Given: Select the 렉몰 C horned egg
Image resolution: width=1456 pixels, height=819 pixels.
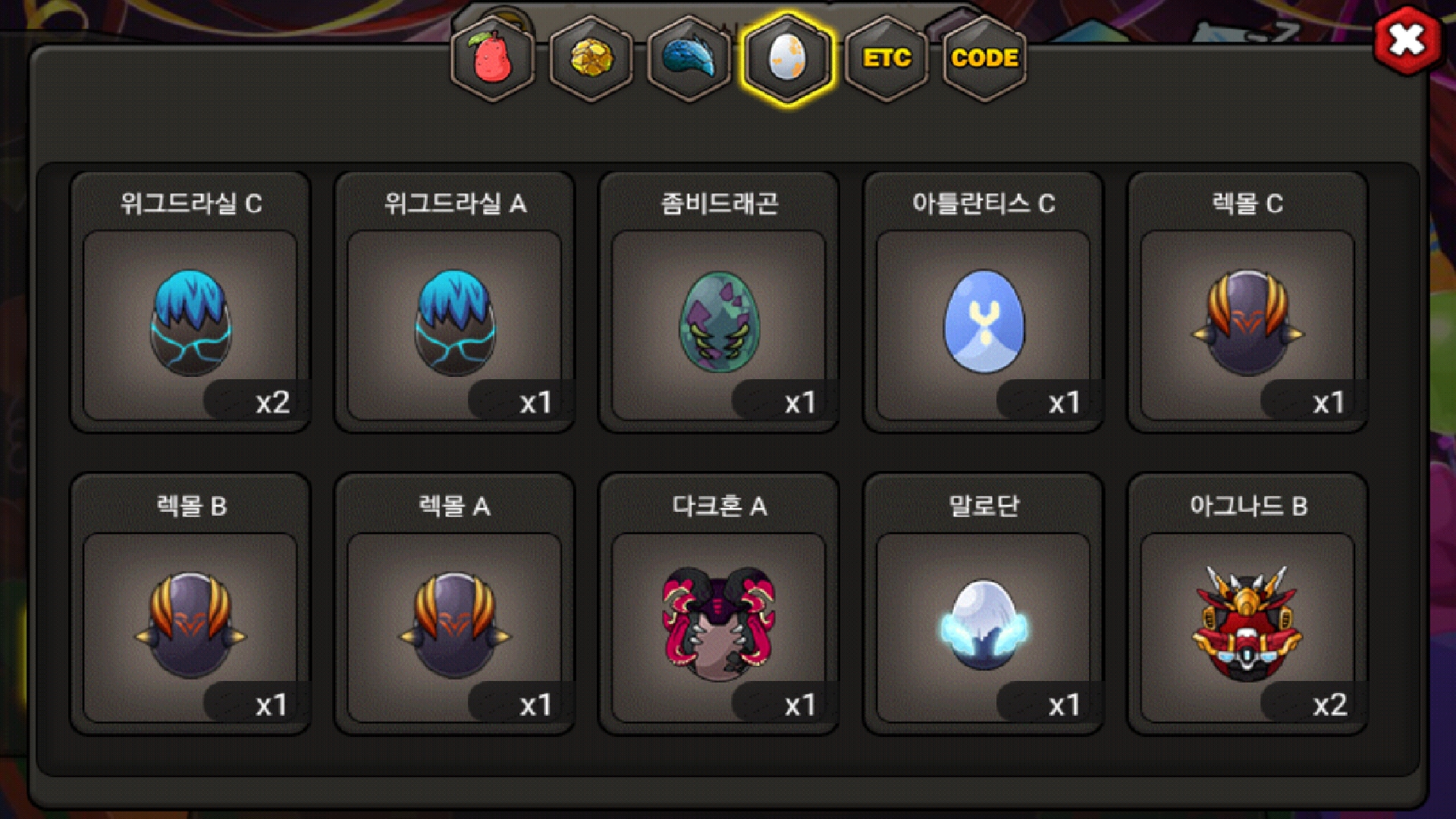Looking at the screenshot, I should [1247, 324].
